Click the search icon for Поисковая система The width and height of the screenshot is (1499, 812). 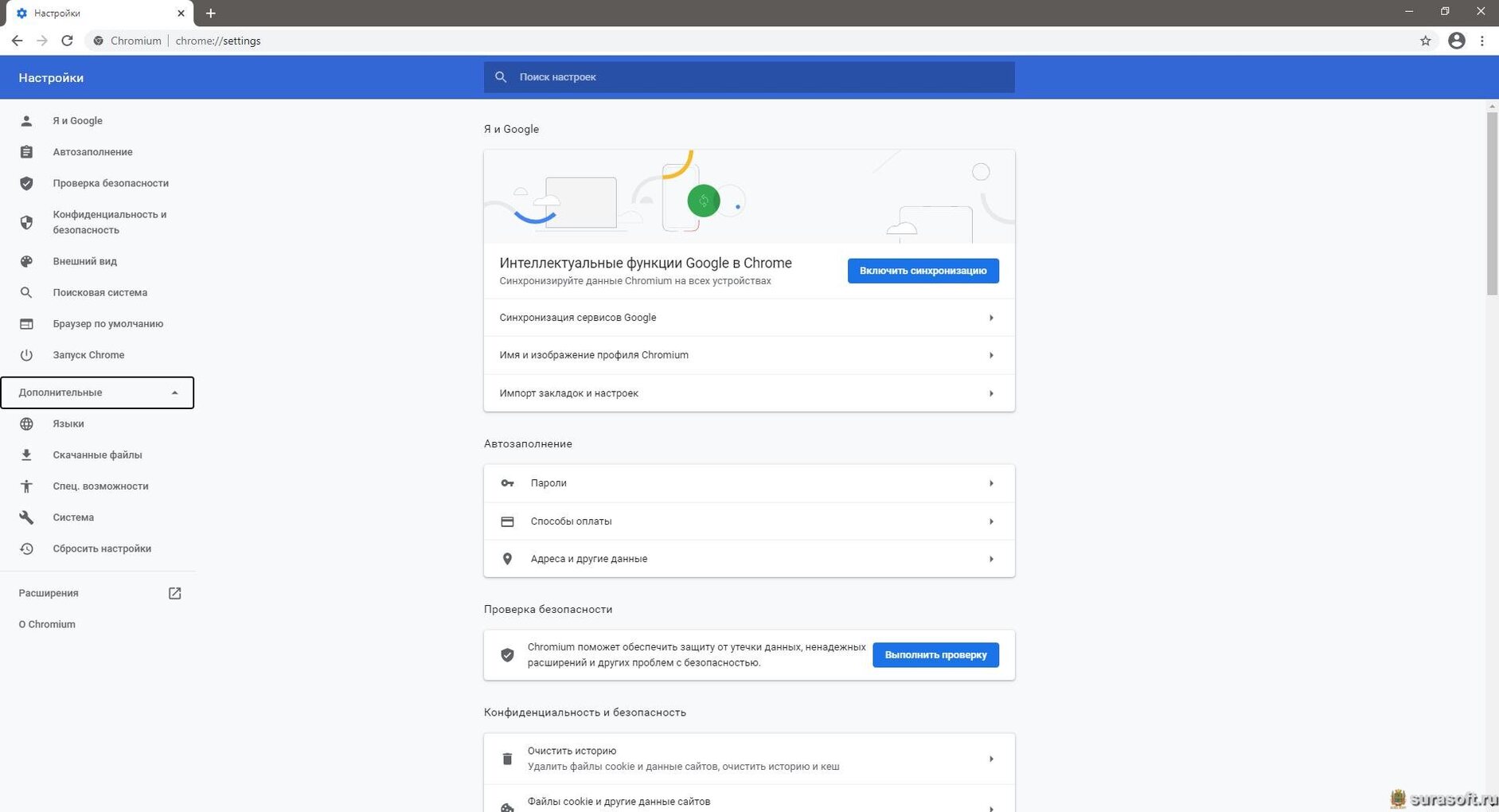pyautogui.click(x=26, y=293)
